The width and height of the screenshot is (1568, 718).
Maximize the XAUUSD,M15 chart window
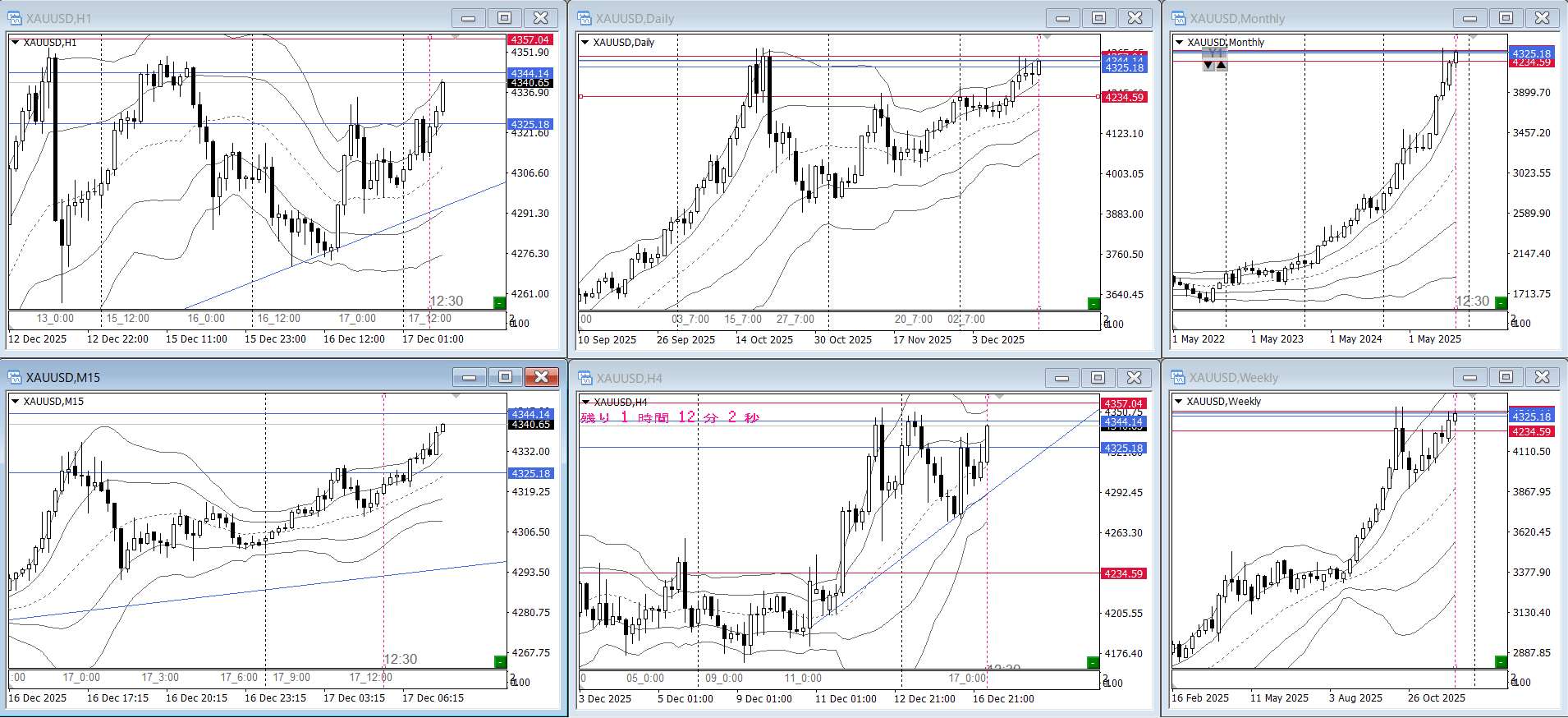[505, 377]
